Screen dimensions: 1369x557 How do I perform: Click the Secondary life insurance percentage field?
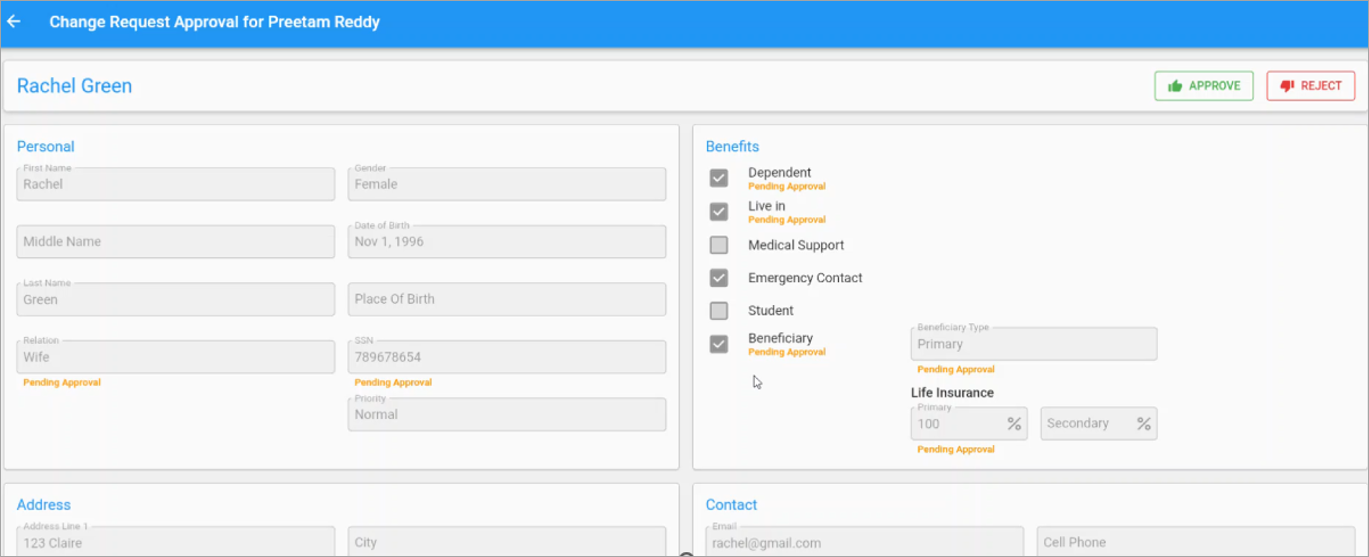click(x=1087, y=424)
